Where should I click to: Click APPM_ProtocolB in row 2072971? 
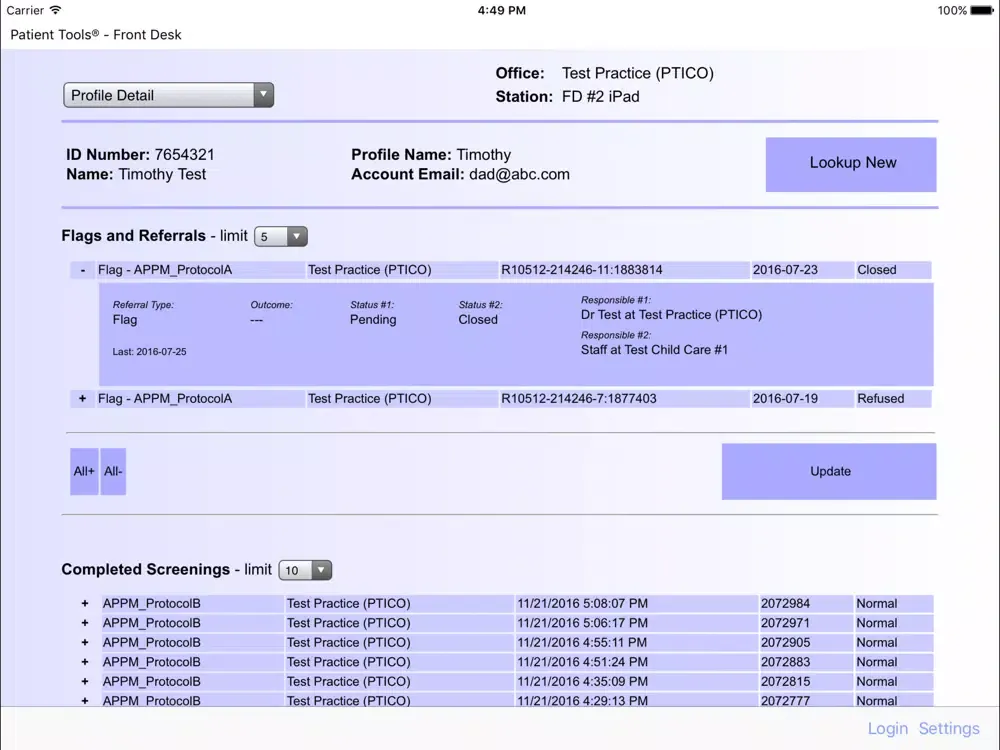(151, 623)
